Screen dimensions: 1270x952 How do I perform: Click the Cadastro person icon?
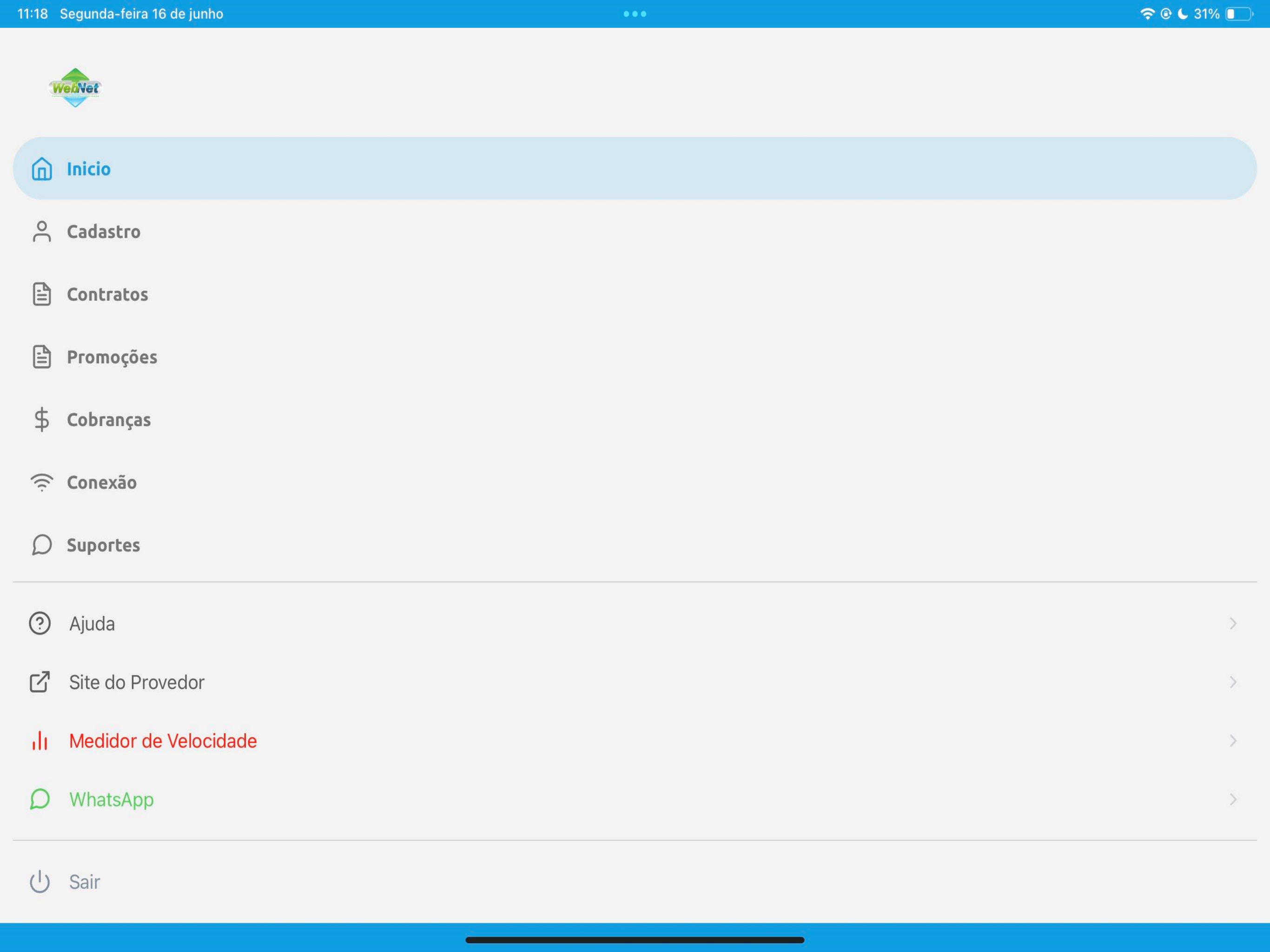click(x=41, y=231)
